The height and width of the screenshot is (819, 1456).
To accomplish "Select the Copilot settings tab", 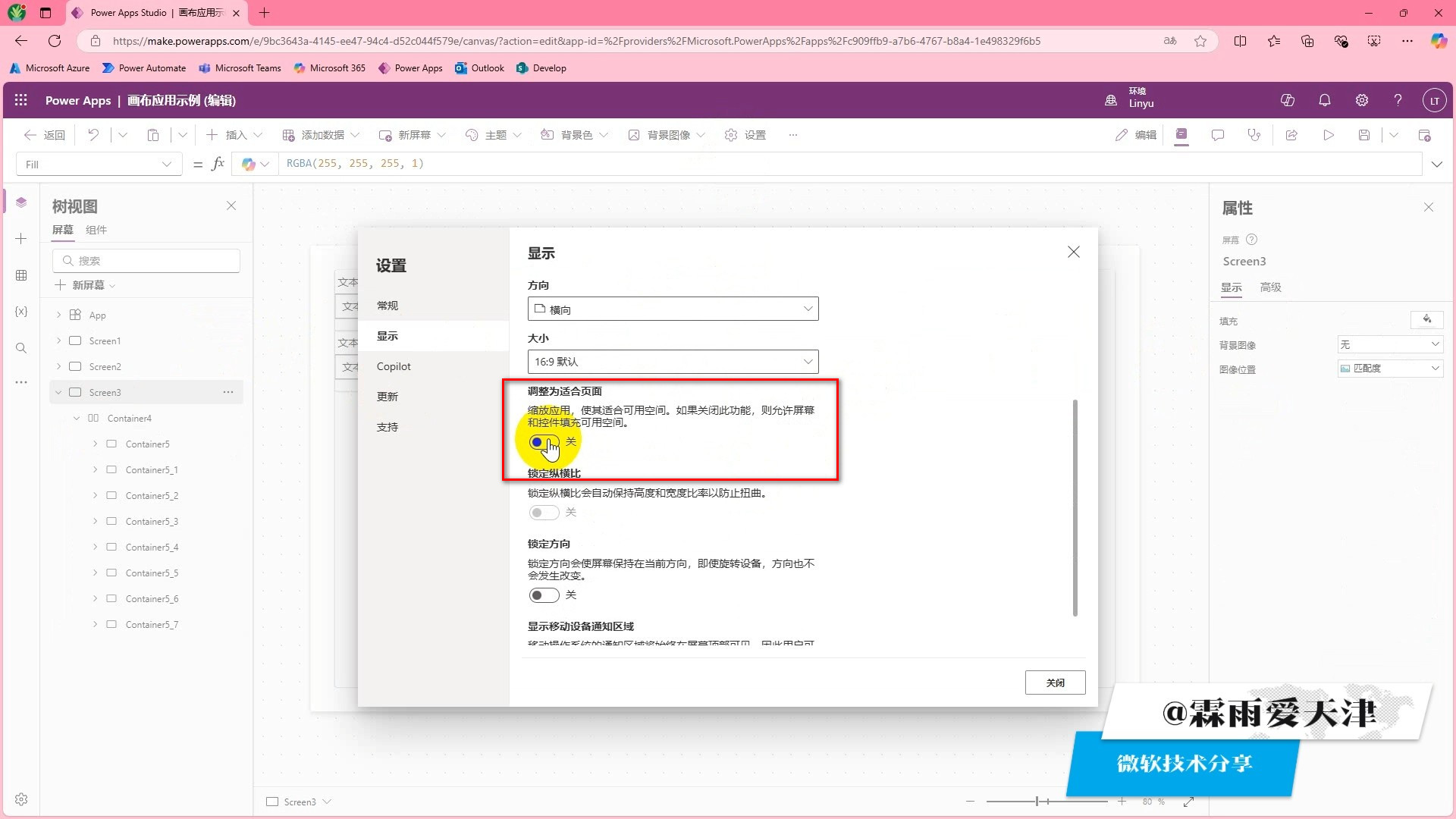I will coord(394,366).
